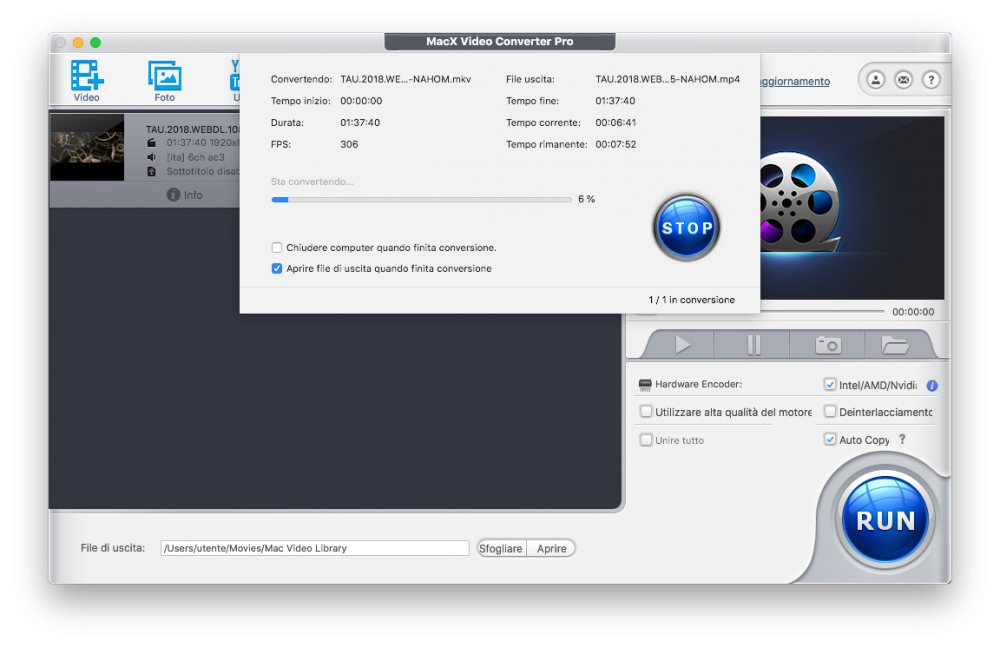This screenshot has width=1000, height=648.
Task: Enable Utilizzare alta qualità del motore
Action: (x=646, y=411)
